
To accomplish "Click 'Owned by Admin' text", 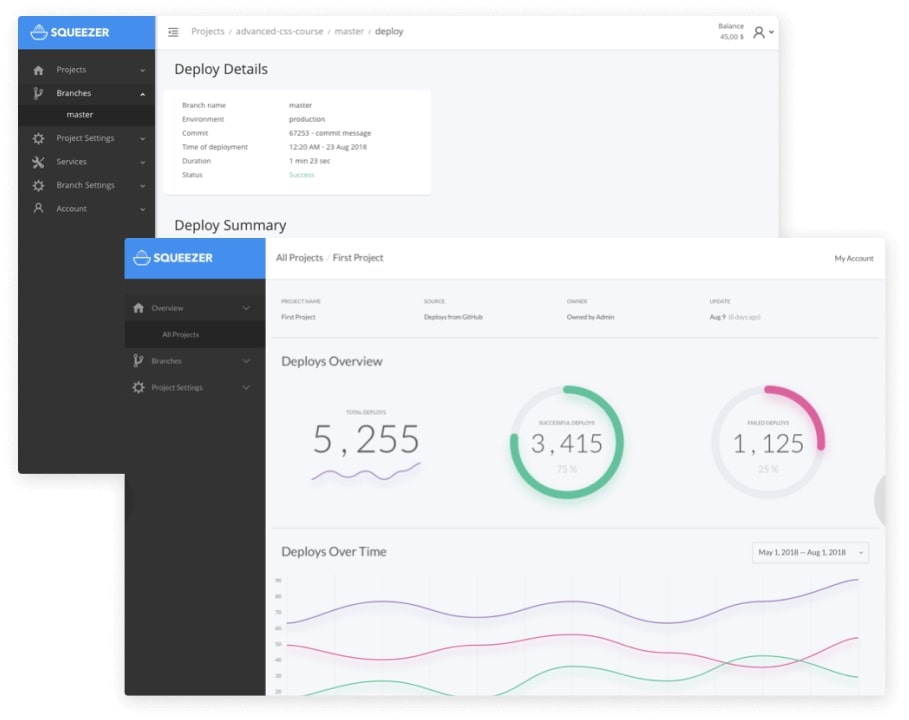I will point(590,317).
